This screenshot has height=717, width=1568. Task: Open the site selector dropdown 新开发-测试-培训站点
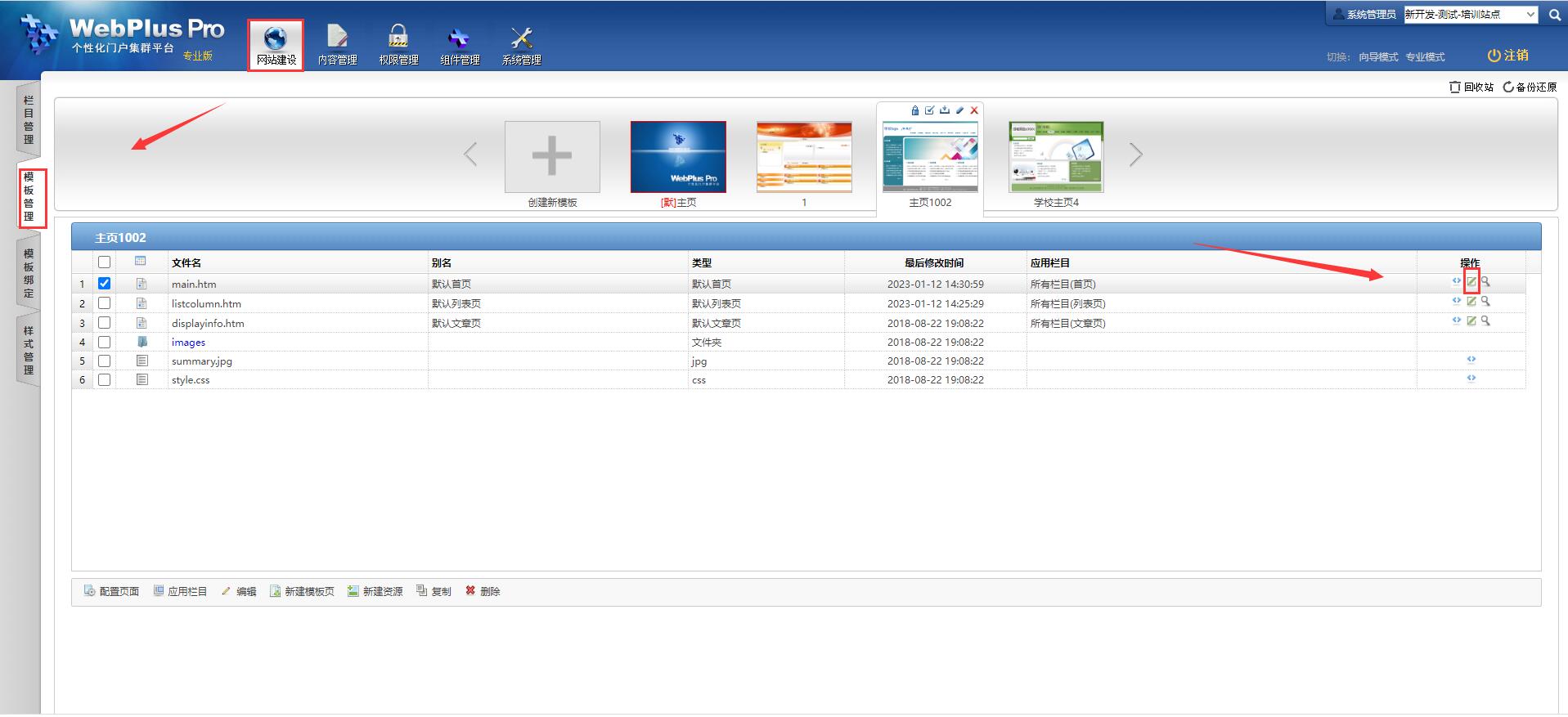pyautogui.click(x=1471, y=15)
